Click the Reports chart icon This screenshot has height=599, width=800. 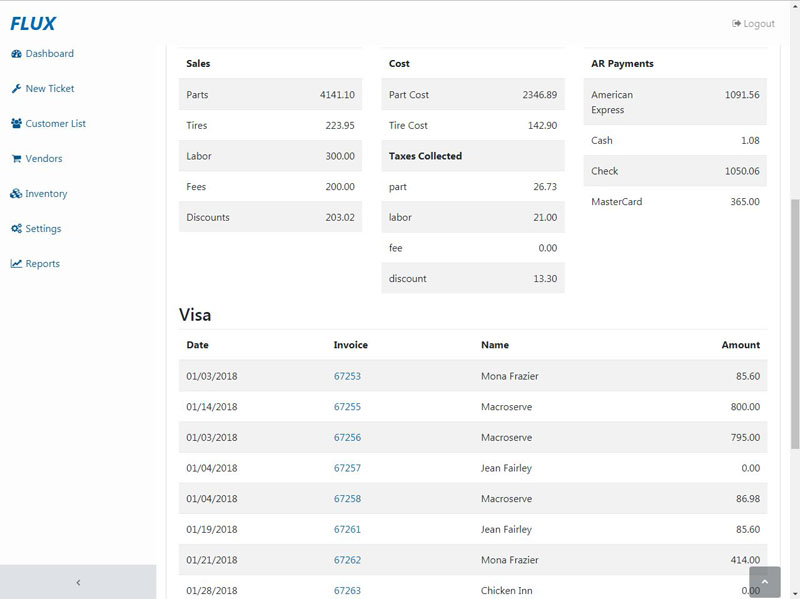[x=16, y=264]
